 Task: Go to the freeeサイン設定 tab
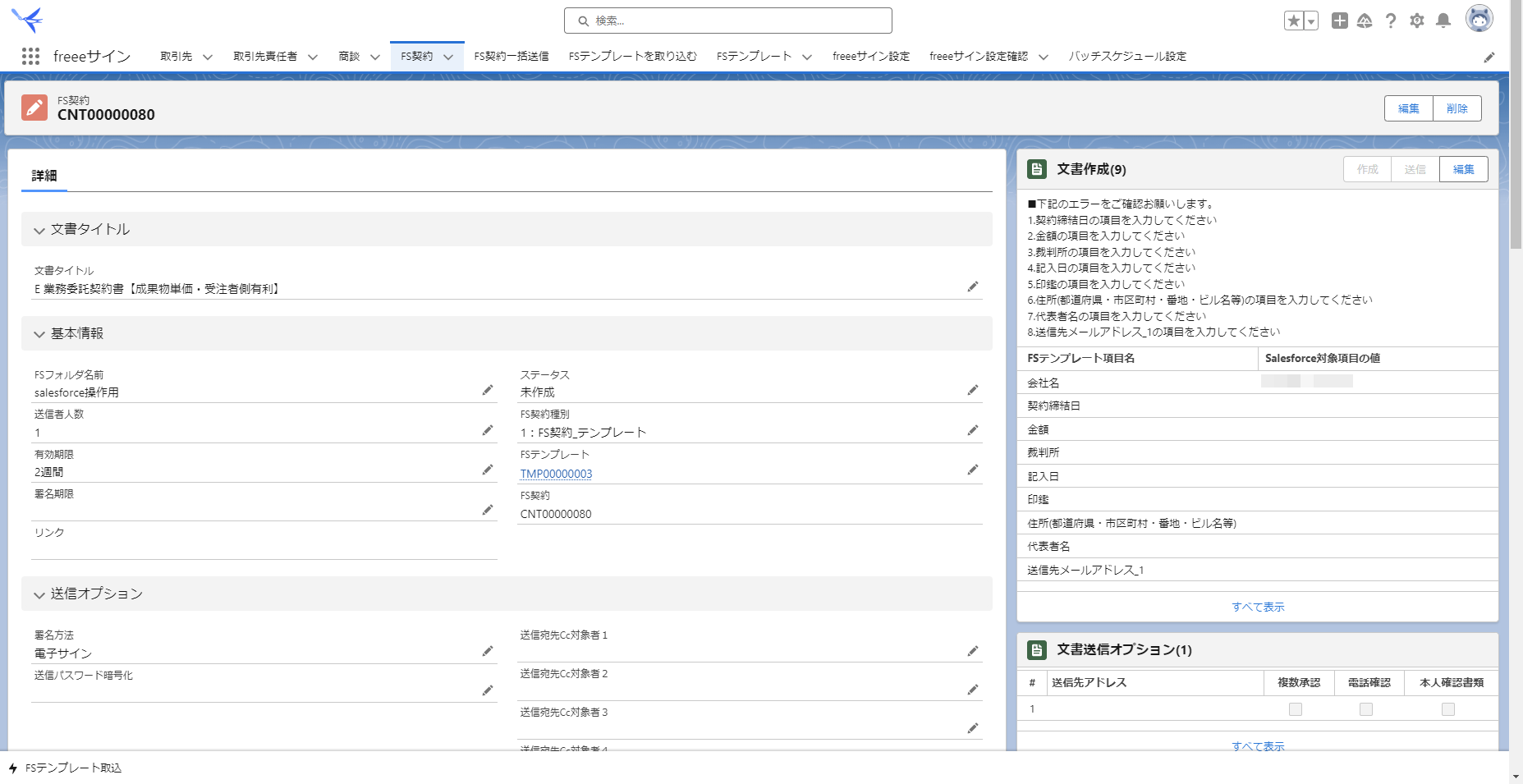point(871,57)
